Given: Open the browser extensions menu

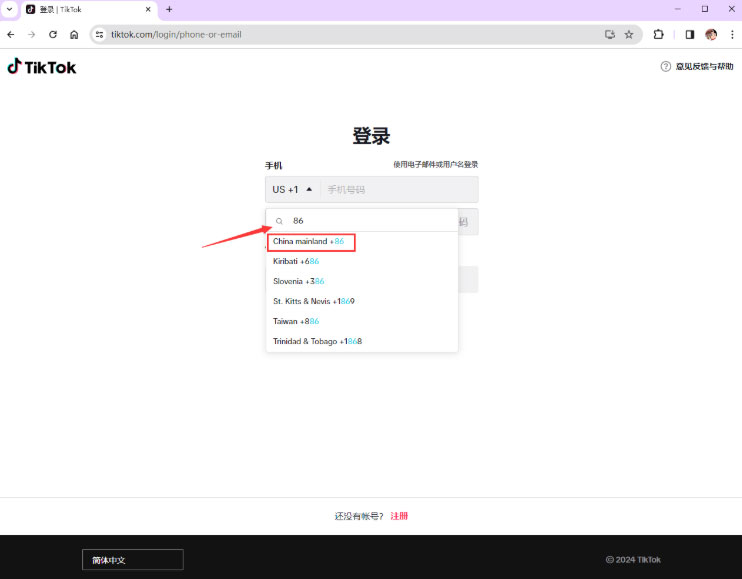Looking at the screenshot, I should pos(658,35).
